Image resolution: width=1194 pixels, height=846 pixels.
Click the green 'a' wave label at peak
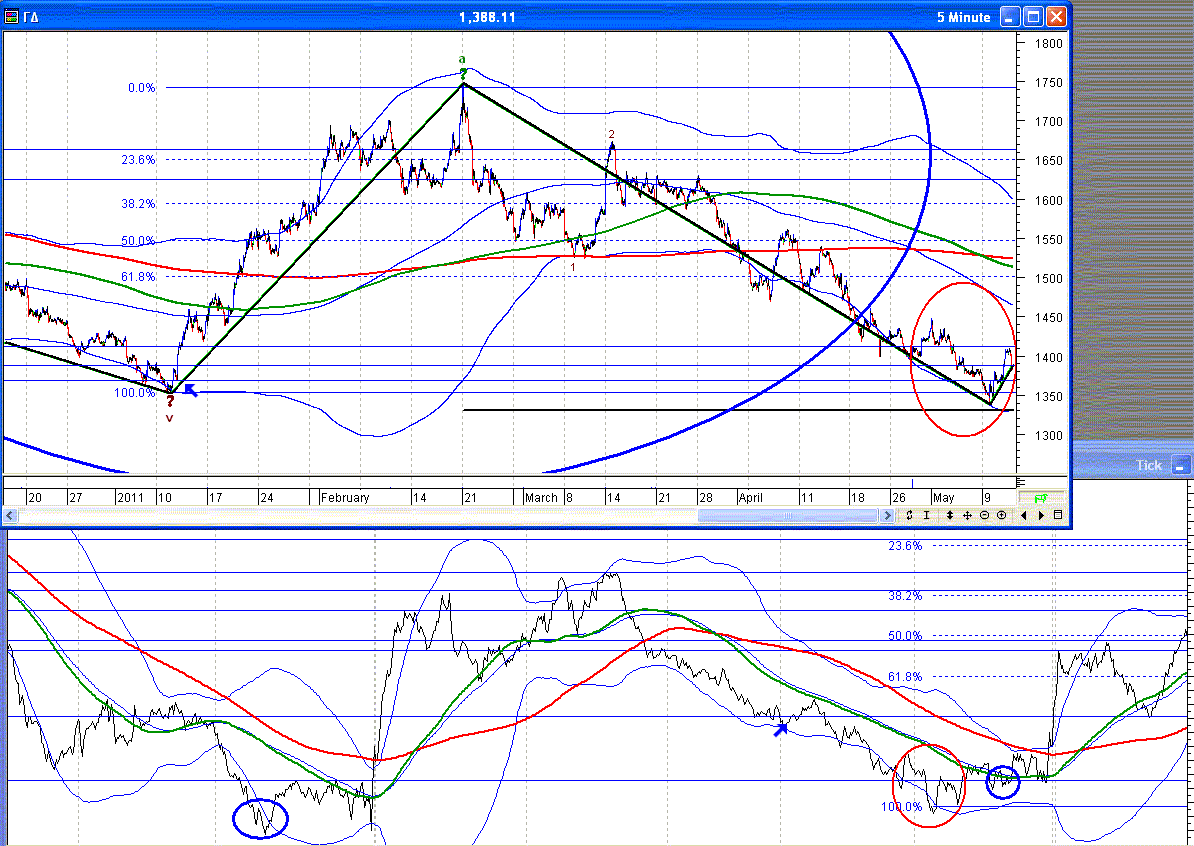[x=462, y=59]
